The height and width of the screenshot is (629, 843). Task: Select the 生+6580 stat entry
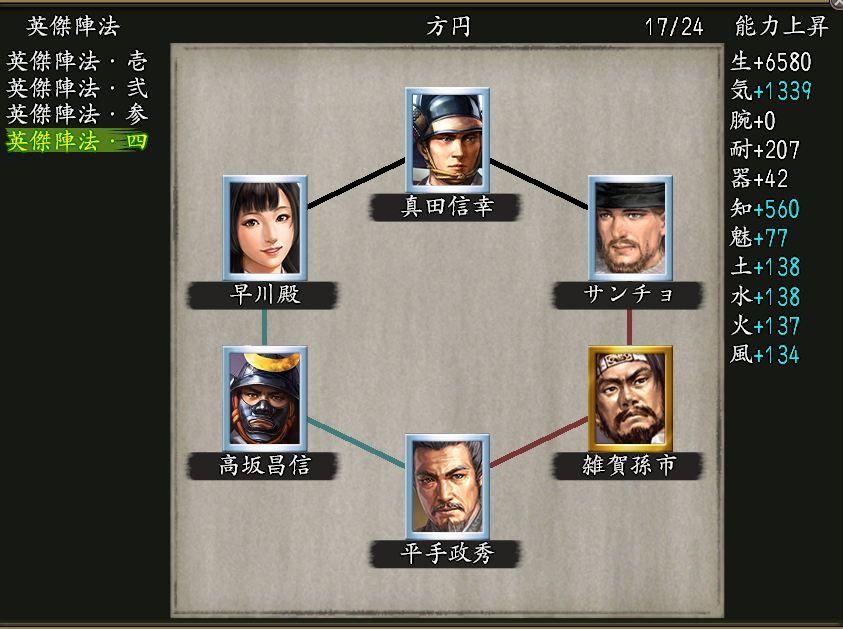[771, 62]
